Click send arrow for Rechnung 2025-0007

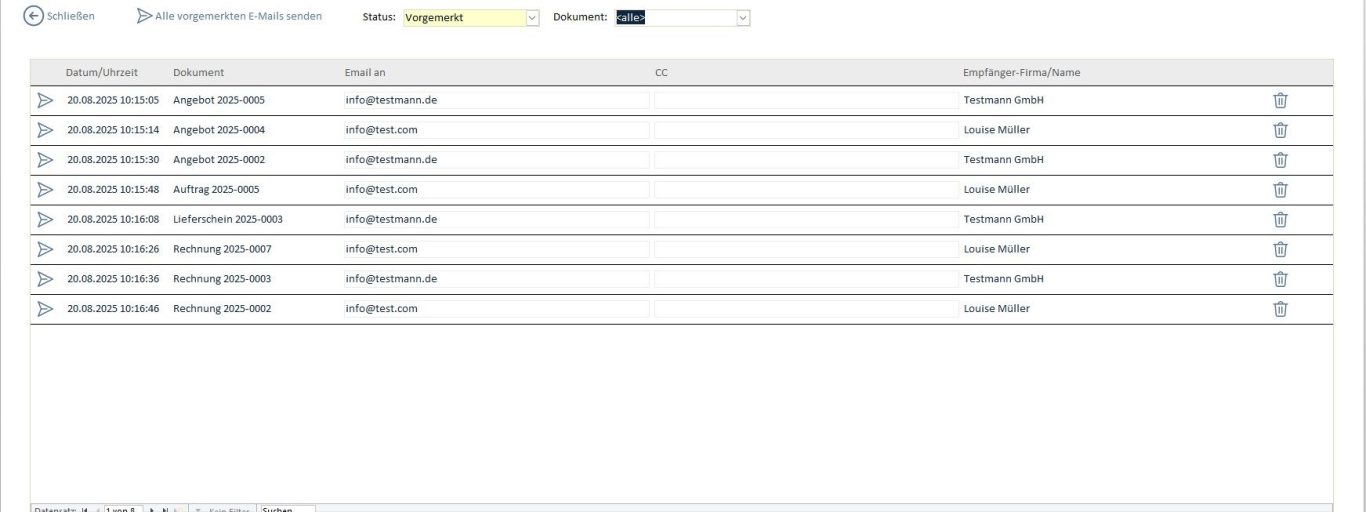click(x=45, y=249)
